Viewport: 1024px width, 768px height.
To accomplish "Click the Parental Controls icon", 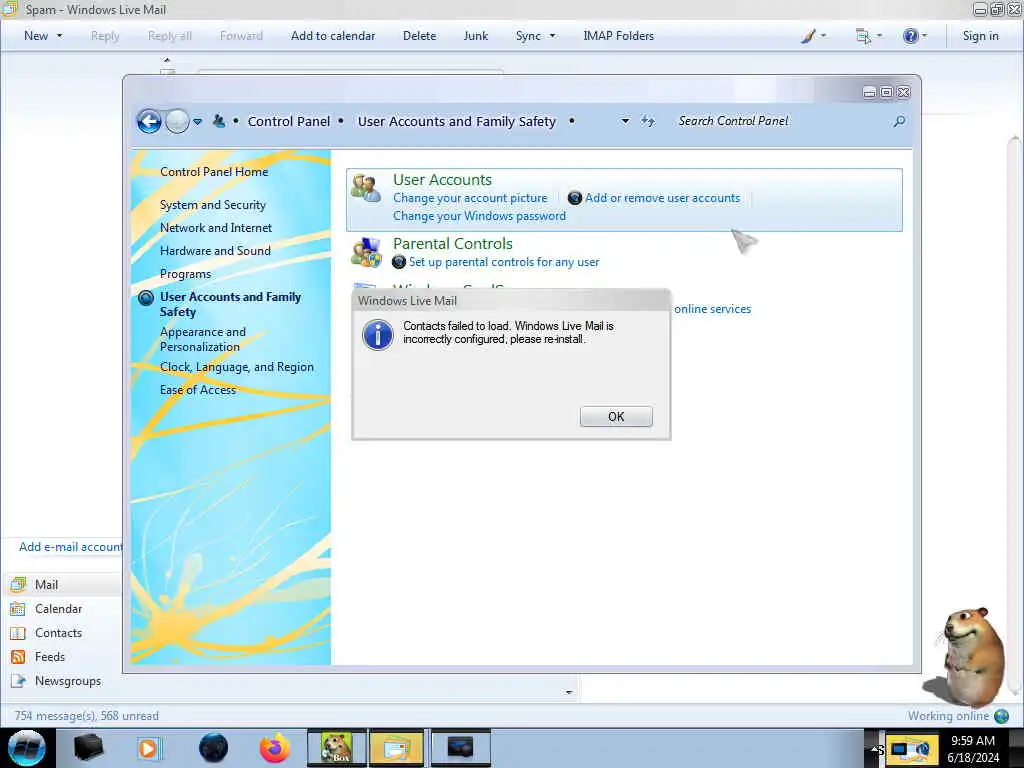I will tap(366, 253).
